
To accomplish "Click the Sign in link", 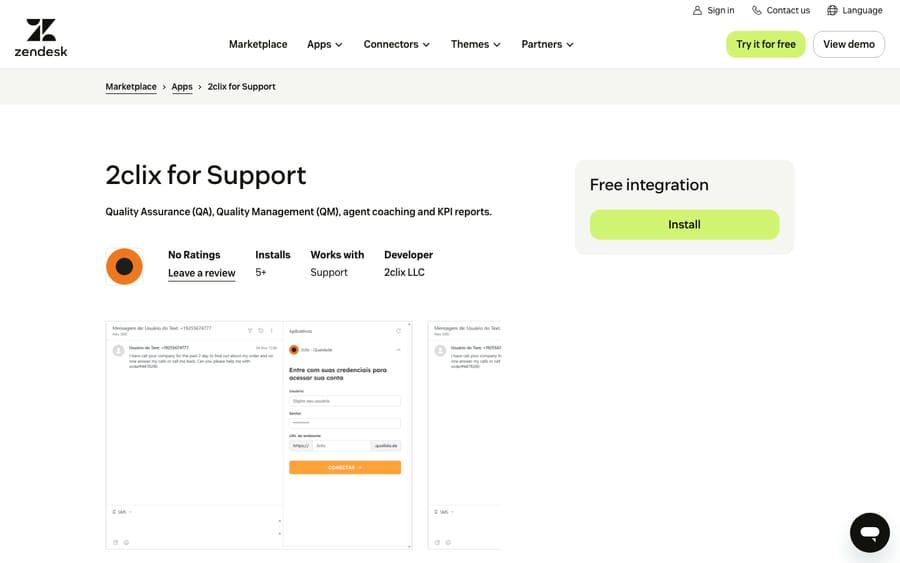I will pos(713,10).
